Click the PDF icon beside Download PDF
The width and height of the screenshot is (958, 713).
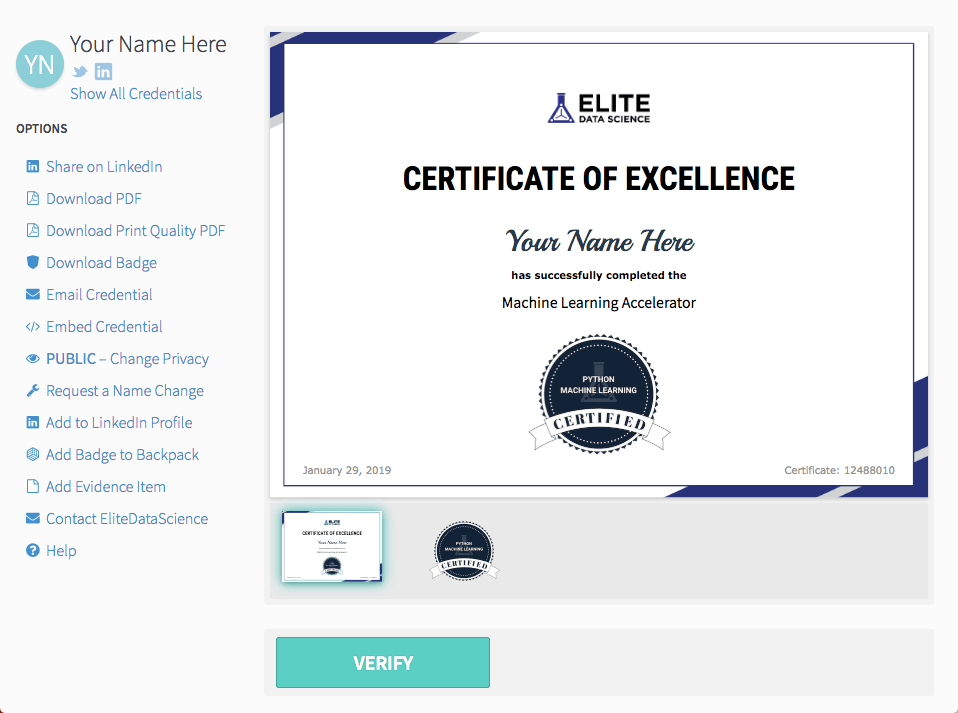32,198
